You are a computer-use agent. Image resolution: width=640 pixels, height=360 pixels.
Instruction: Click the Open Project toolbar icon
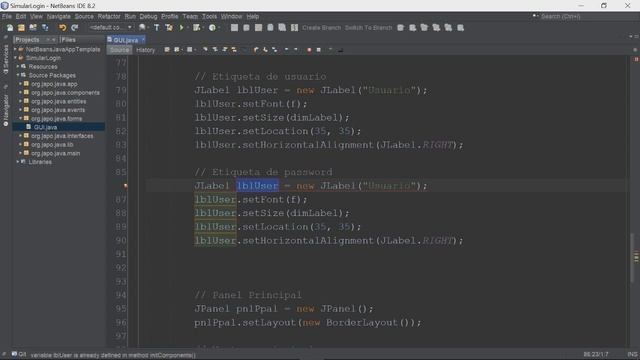pyautogui.click(x=33, y=28)
